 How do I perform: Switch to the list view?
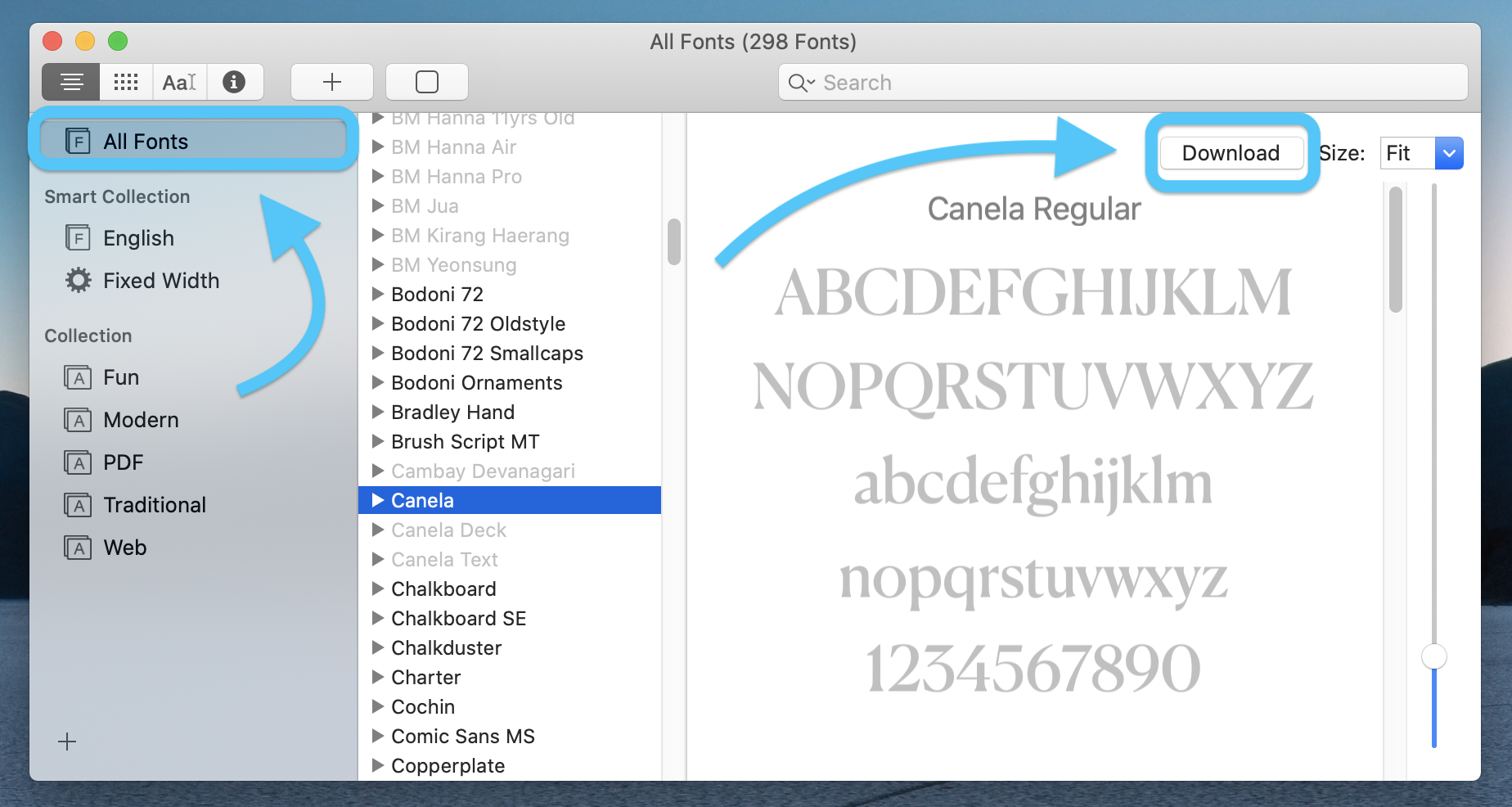pos(70,82)
